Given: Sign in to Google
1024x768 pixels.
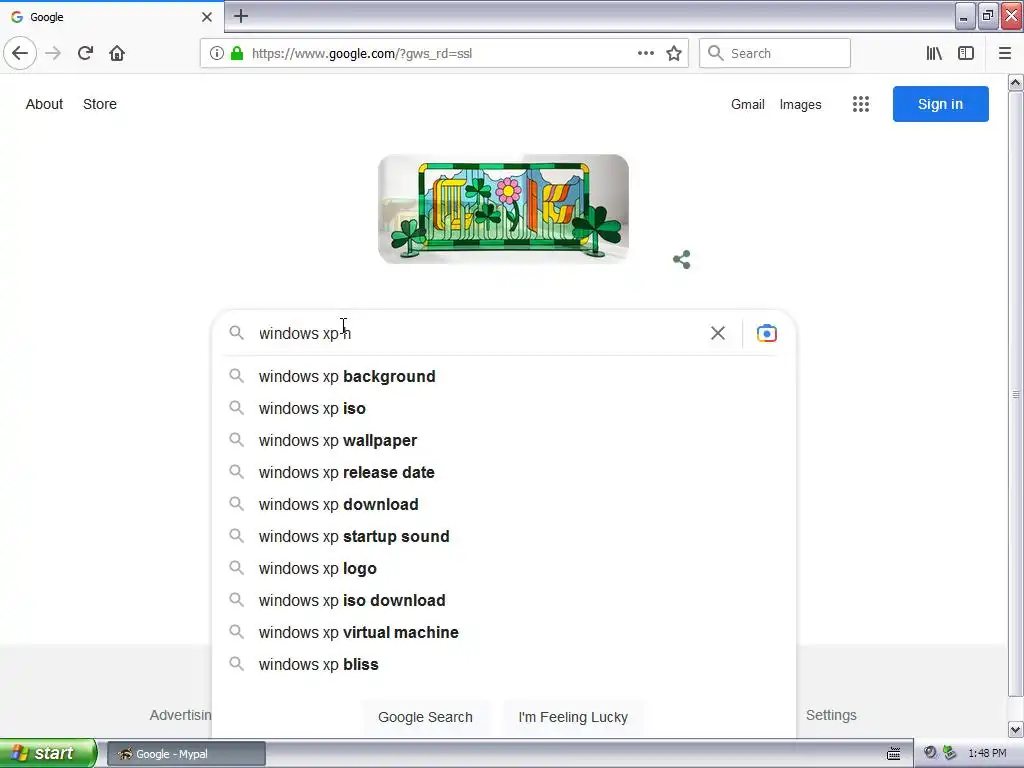Looking at the screenshot, I should [940, 104].
